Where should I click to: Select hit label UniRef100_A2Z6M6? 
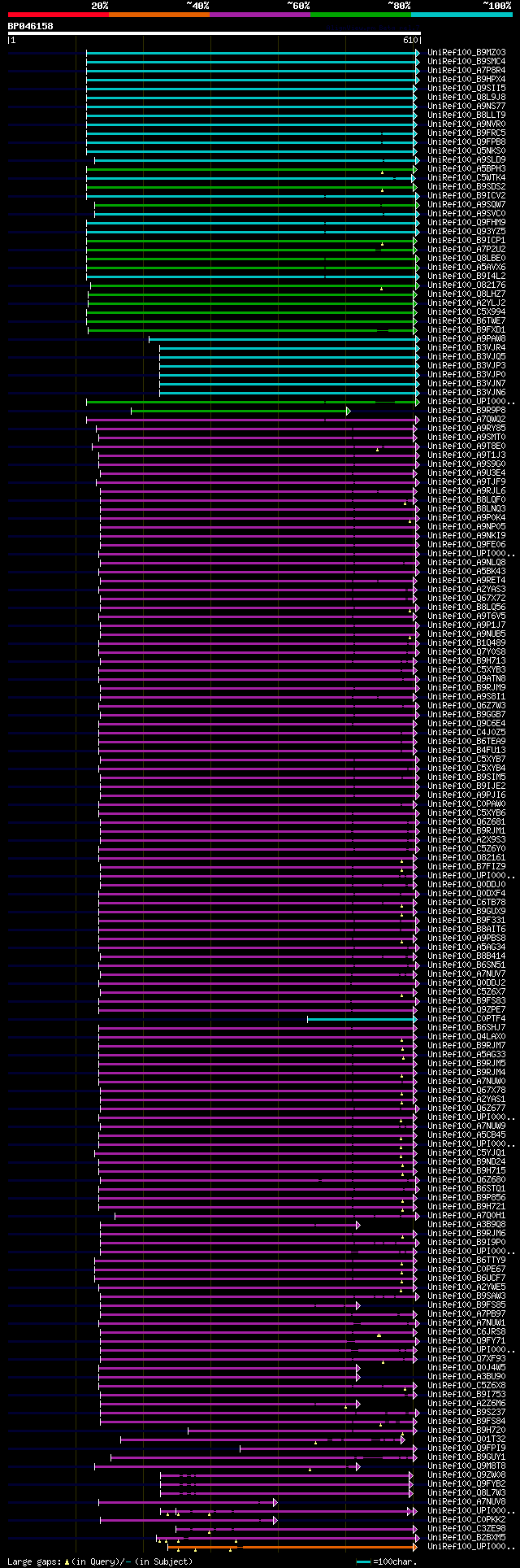tap(468, 1403)
